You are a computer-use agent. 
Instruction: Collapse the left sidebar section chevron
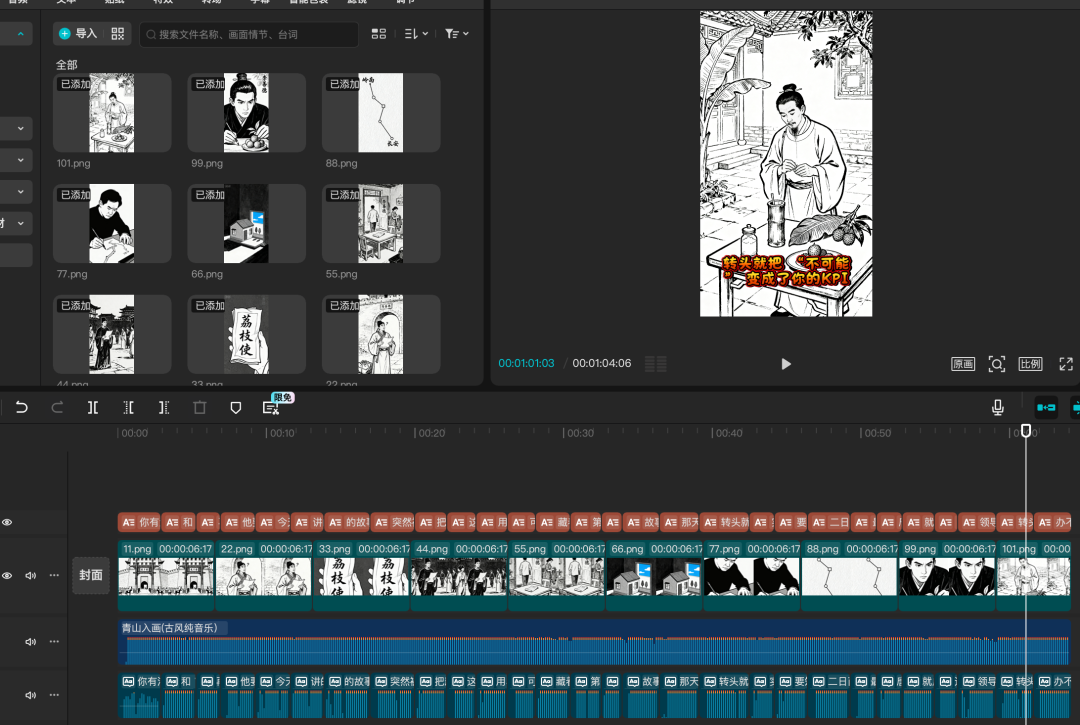point(20,35)
